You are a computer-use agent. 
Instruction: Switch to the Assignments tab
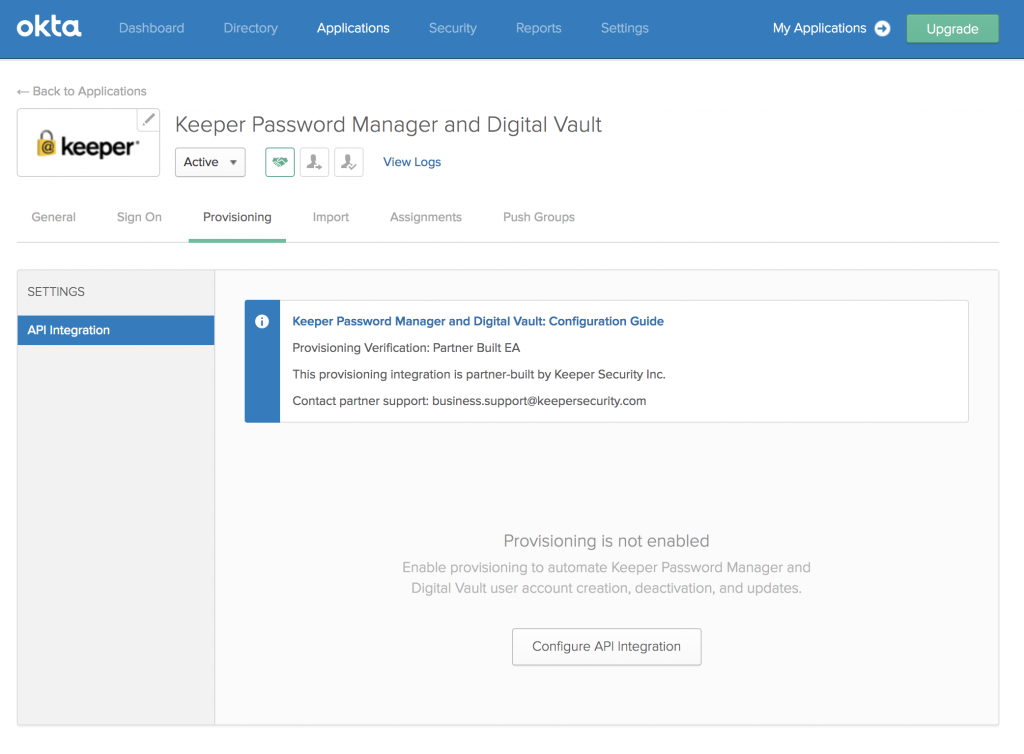tap(426, 217)
